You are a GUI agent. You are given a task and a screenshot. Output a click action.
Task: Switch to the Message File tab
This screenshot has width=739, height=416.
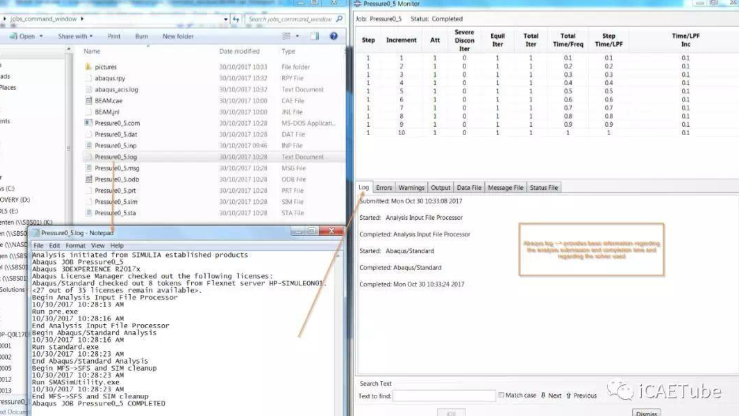[x=506, y=188]
